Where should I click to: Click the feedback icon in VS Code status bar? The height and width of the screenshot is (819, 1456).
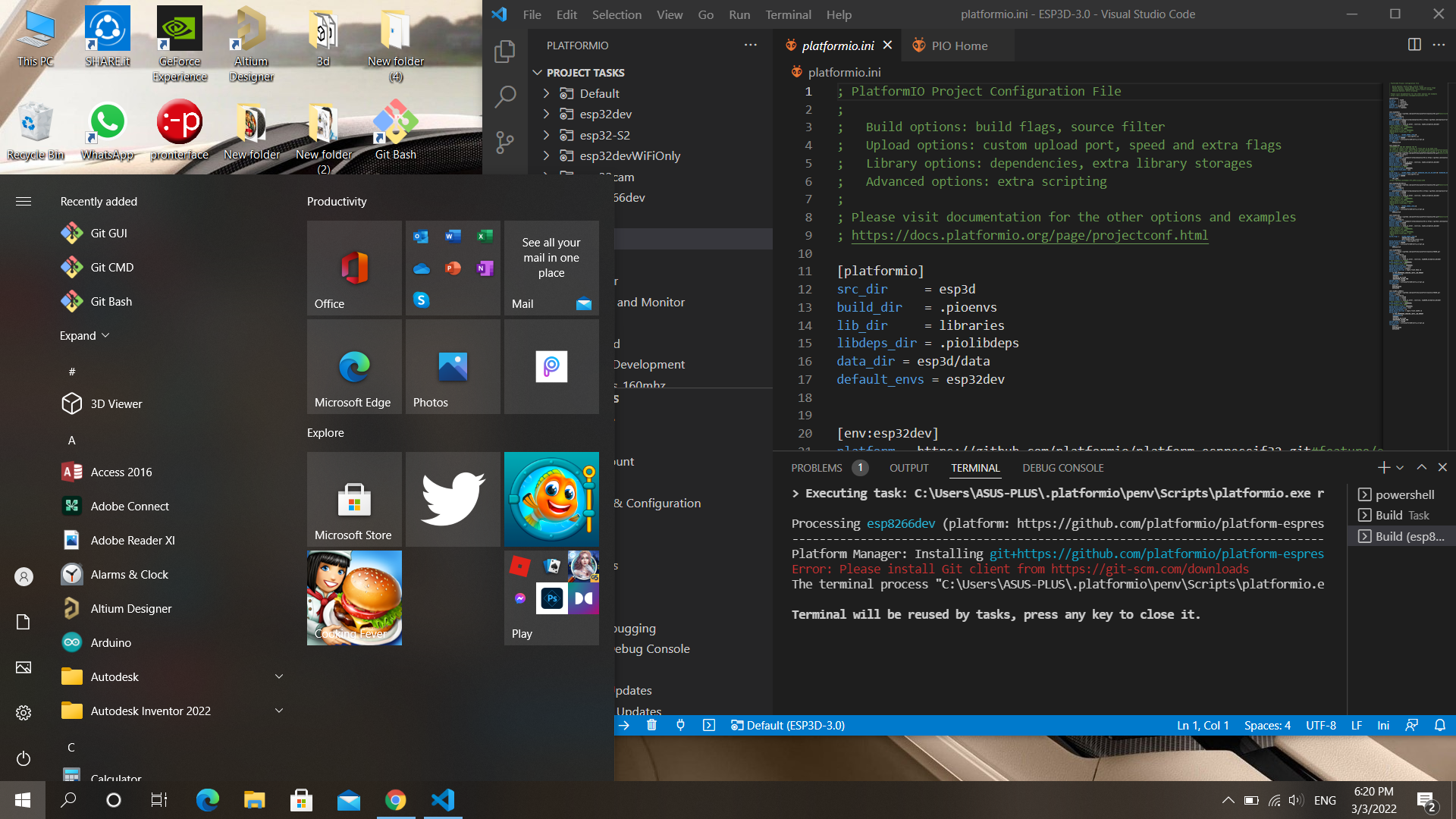tap(1411, 725)
